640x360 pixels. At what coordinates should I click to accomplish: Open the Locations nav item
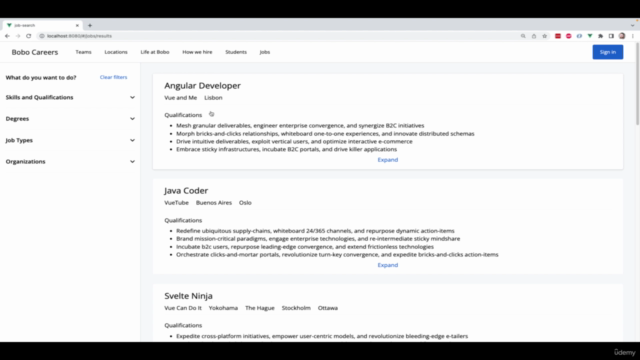[x=116, y=52]
